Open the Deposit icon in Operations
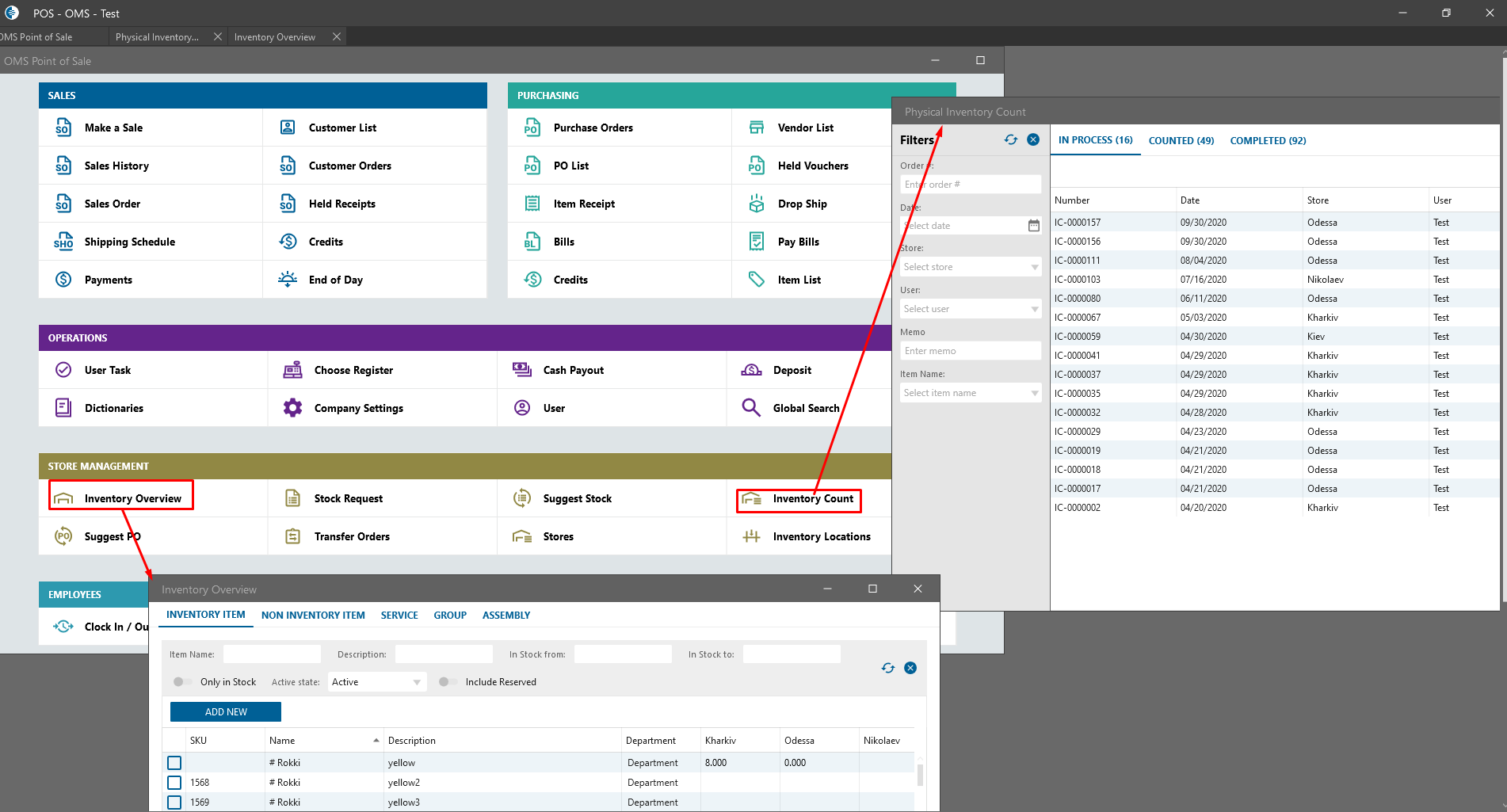This screenshot has width=1507, height=812. (x=751, y=370)
